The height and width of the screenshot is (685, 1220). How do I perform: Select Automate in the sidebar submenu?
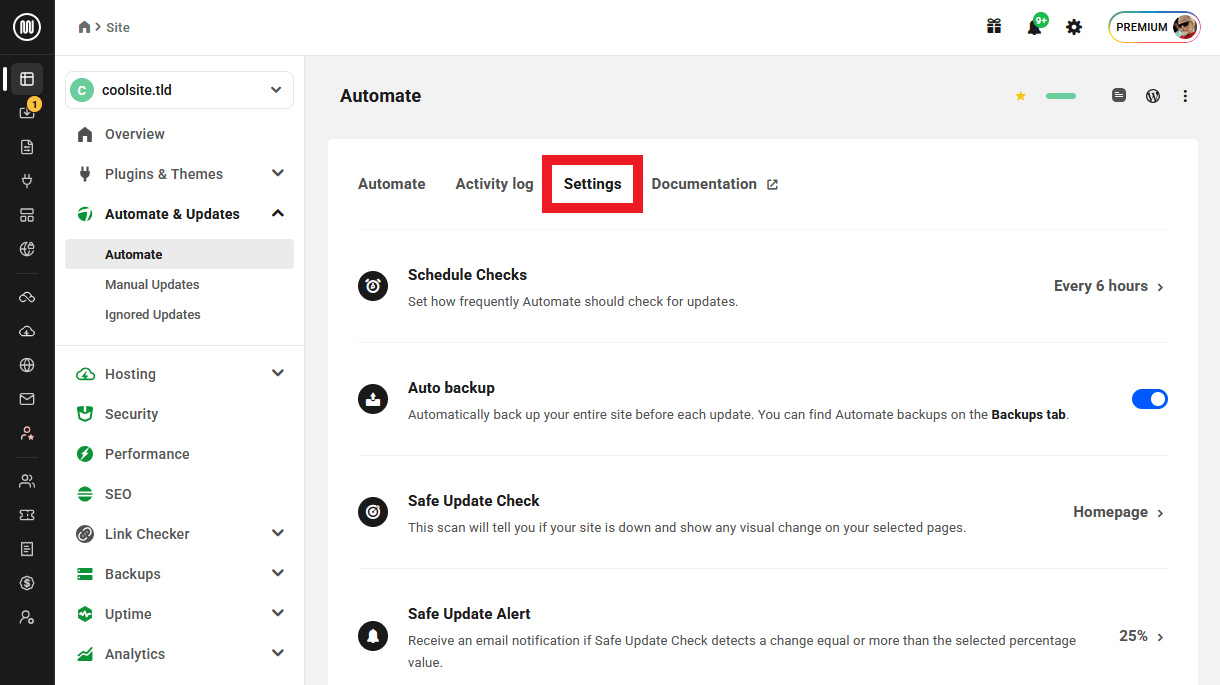pyautogui.click(x=179, y=254)
